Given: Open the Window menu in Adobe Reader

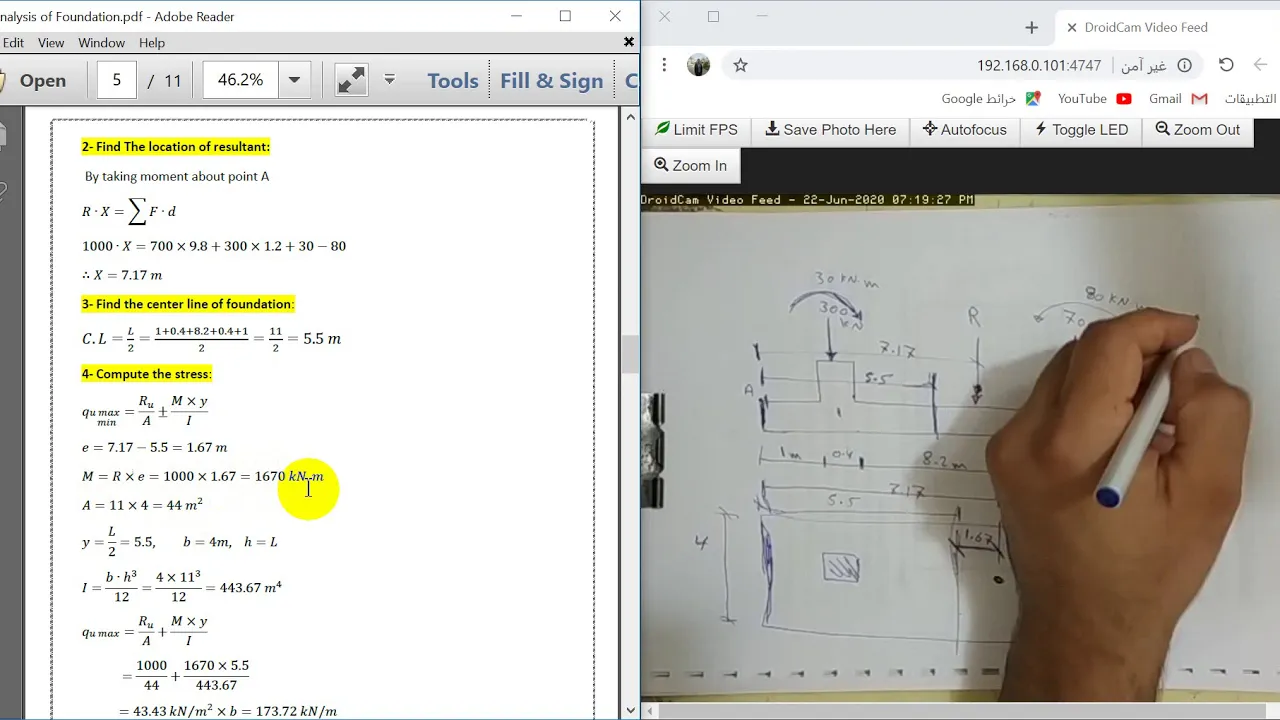Looking at the screenshot, I should (101, 43).
